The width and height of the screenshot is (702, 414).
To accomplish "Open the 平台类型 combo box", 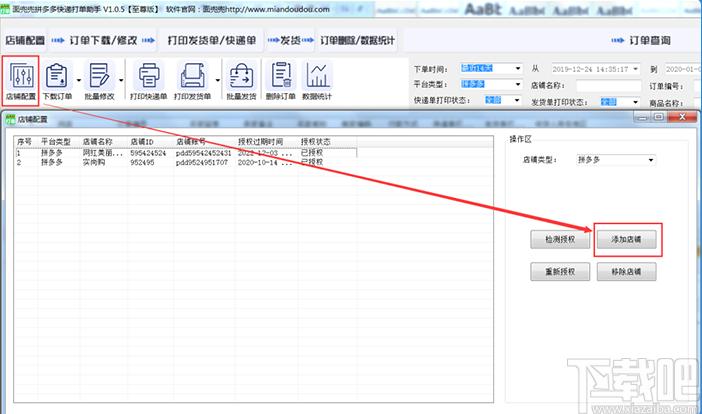I will click(x=491, y=84).
